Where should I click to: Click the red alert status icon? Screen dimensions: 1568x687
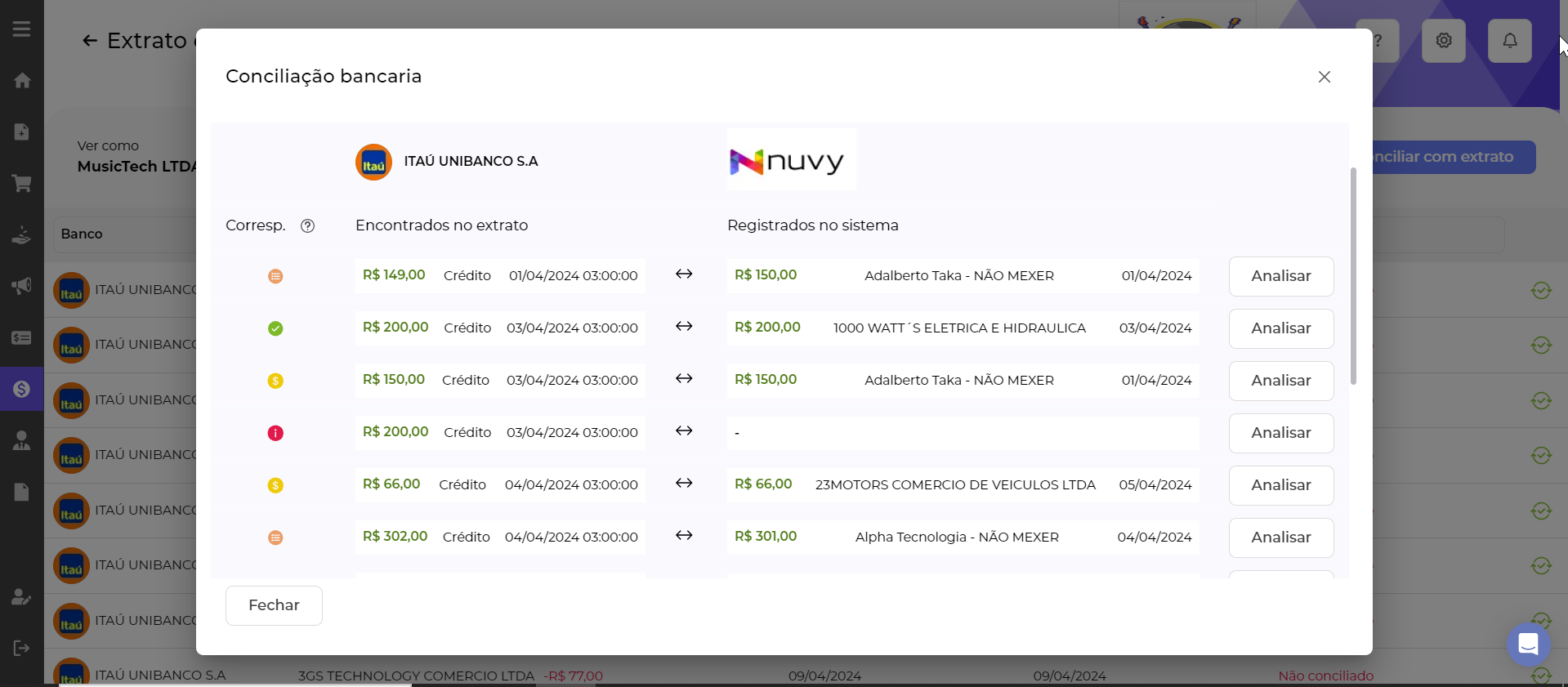click(x=275, y=433)
